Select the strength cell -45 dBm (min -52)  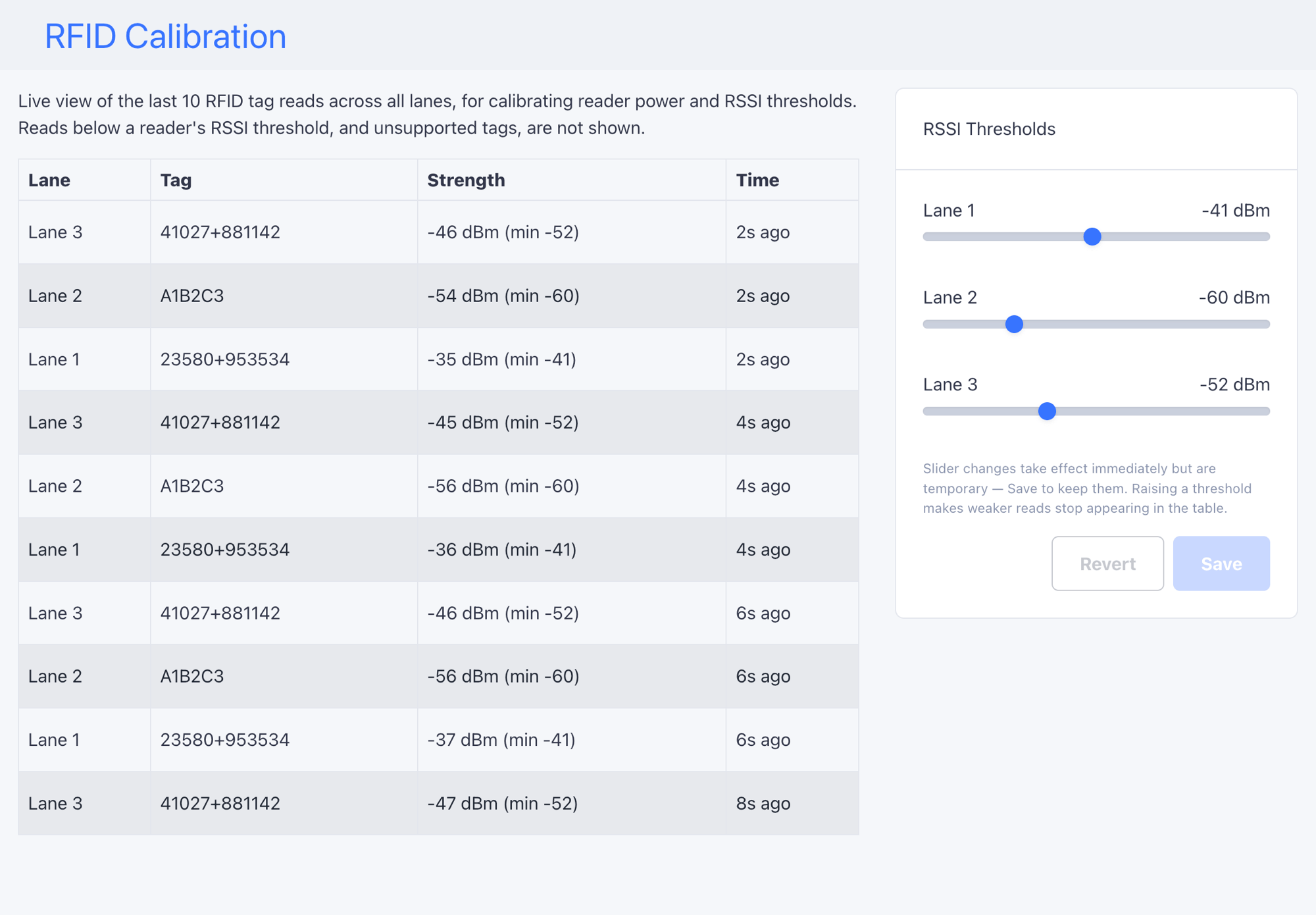(572, 423)
